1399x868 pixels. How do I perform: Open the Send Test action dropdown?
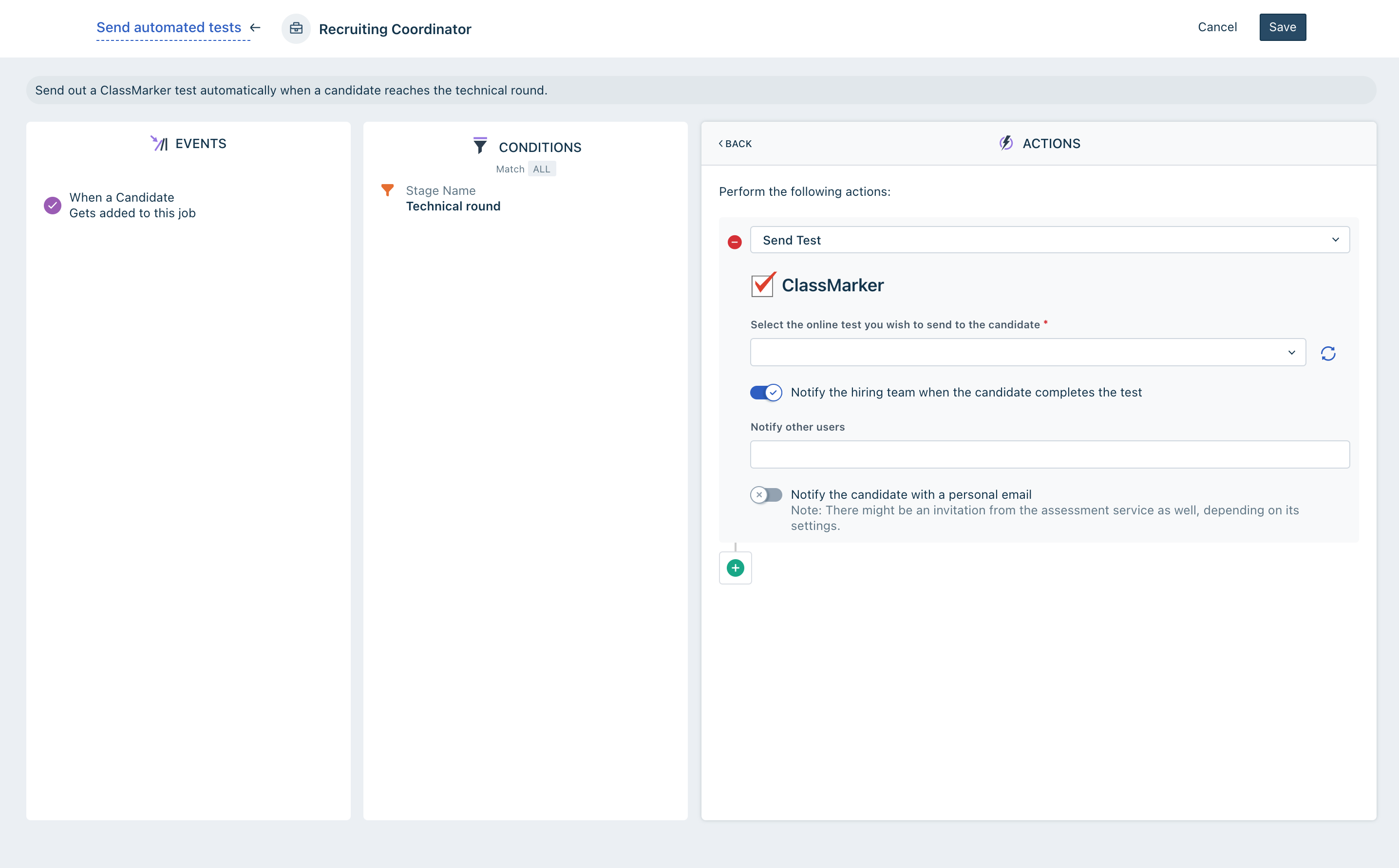point(1049,240)
